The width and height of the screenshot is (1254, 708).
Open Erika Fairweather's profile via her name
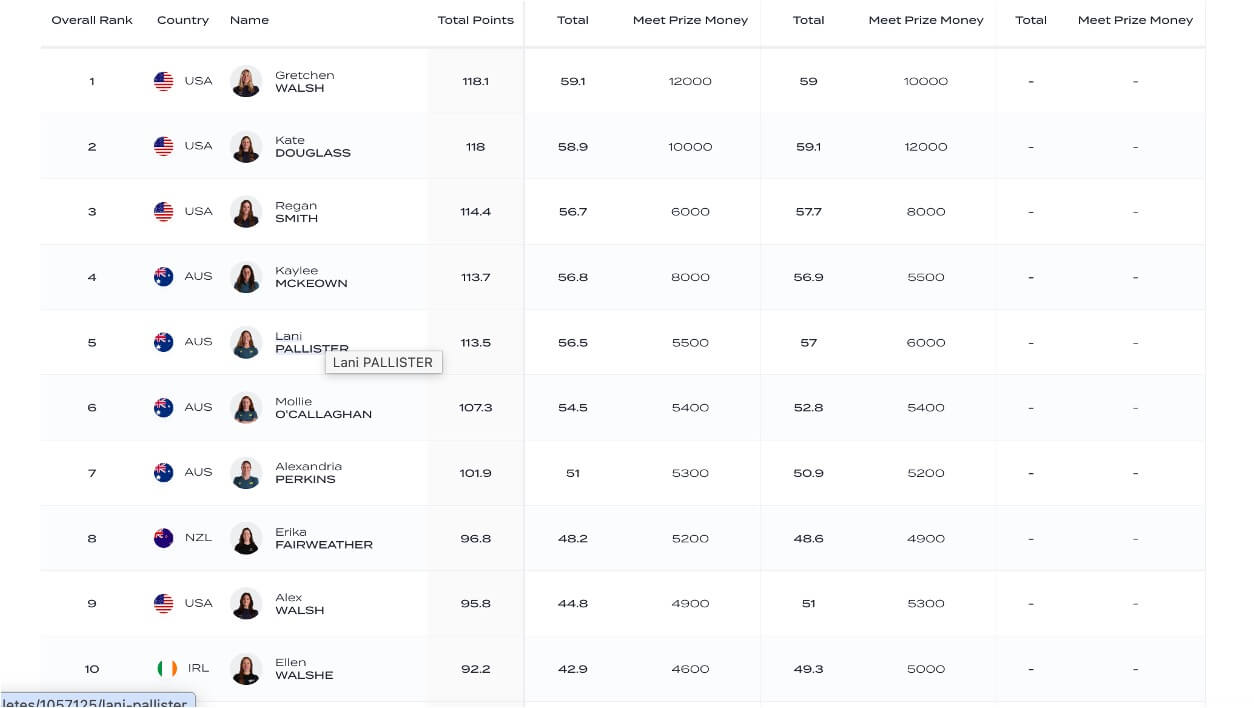point(323,538)
